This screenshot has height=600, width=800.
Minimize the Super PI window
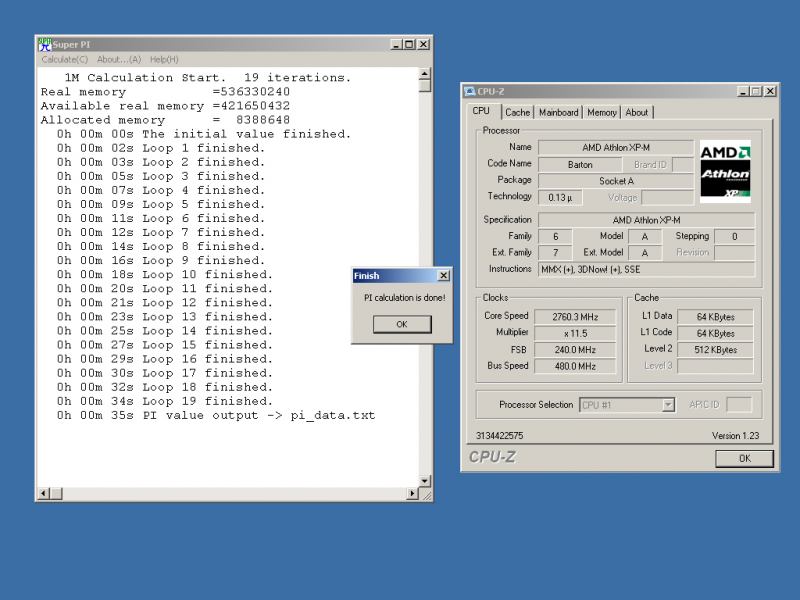396,44
